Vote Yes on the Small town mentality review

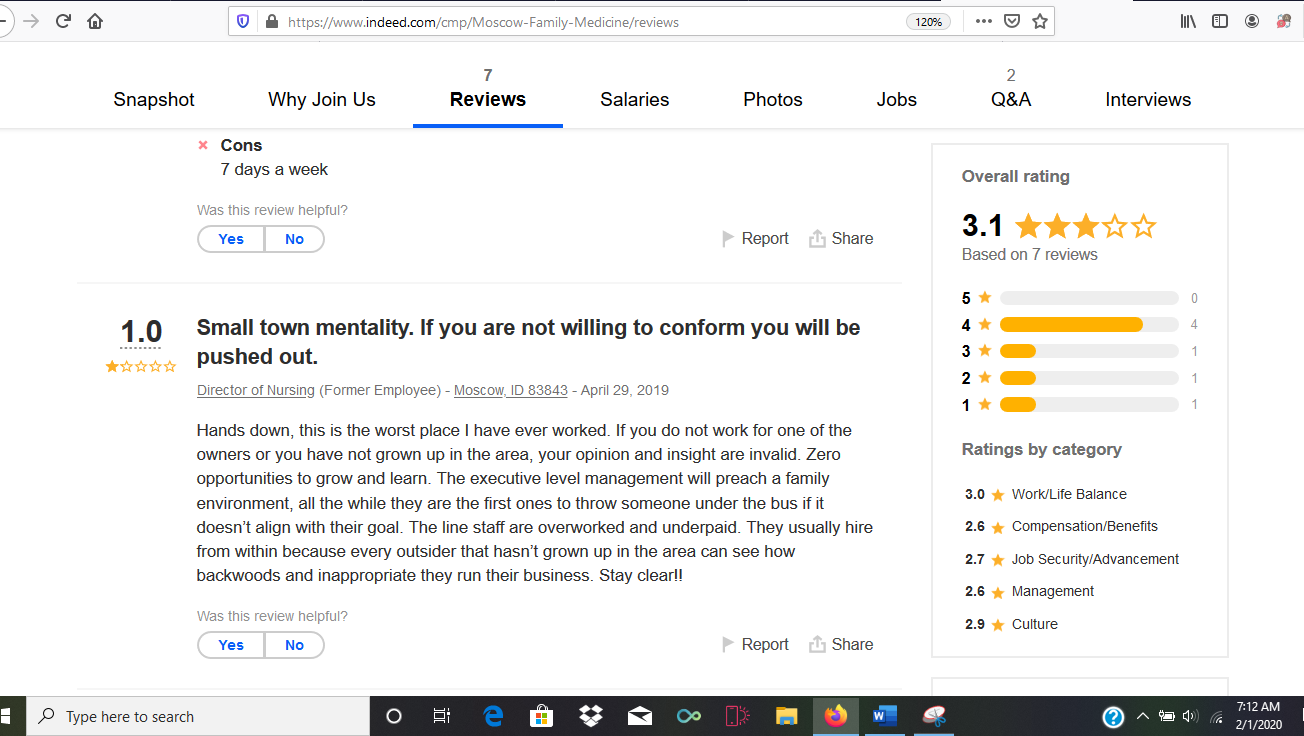pos(231,645)
